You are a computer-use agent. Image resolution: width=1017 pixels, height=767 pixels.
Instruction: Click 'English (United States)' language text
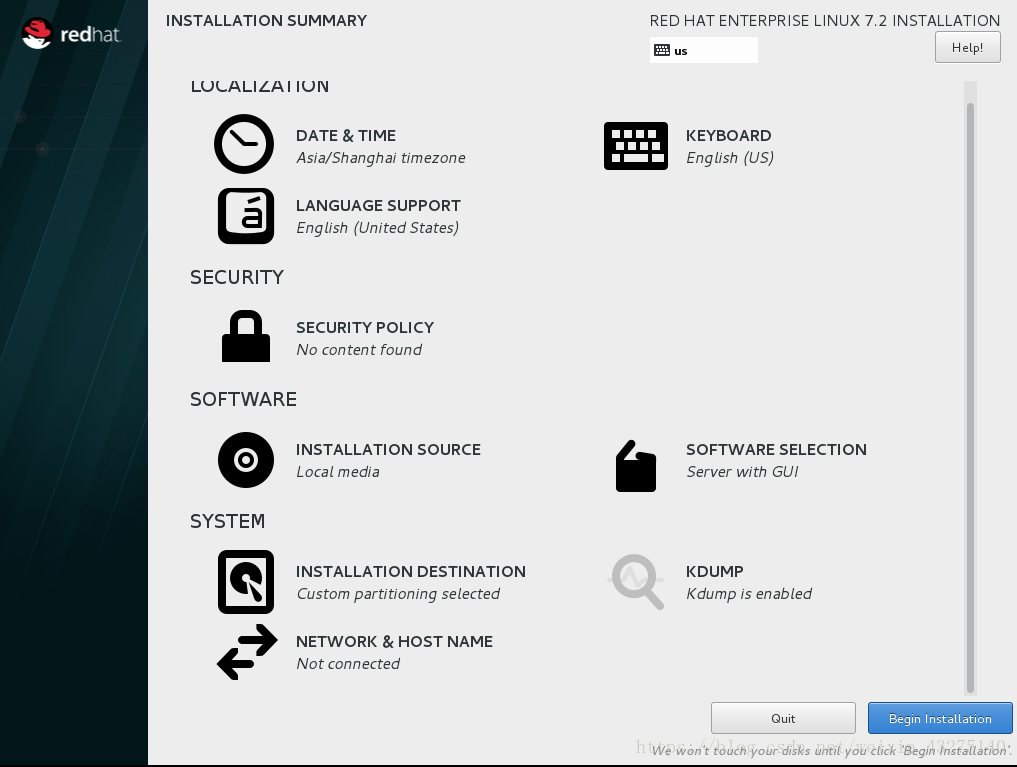377,228
